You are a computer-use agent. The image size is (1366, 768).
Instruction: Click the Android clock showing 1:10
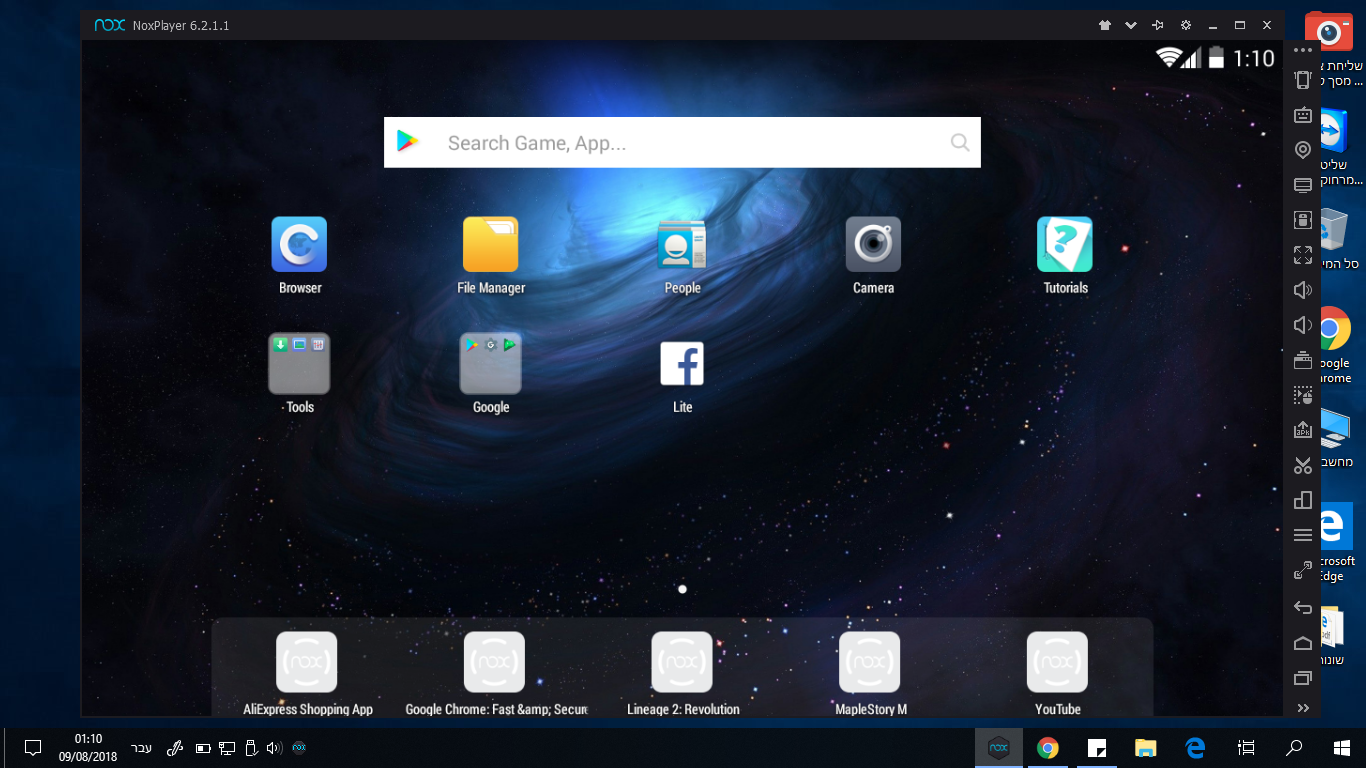point(1253,58)
